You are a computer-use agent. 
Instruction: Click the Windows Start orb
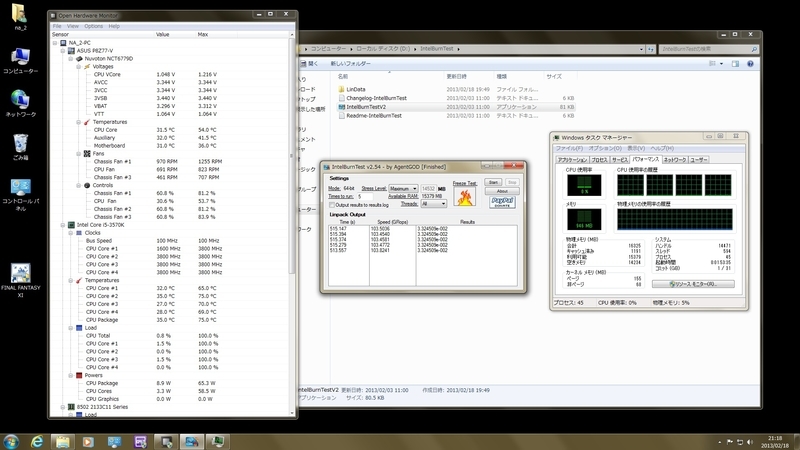[x=11, y=441]
